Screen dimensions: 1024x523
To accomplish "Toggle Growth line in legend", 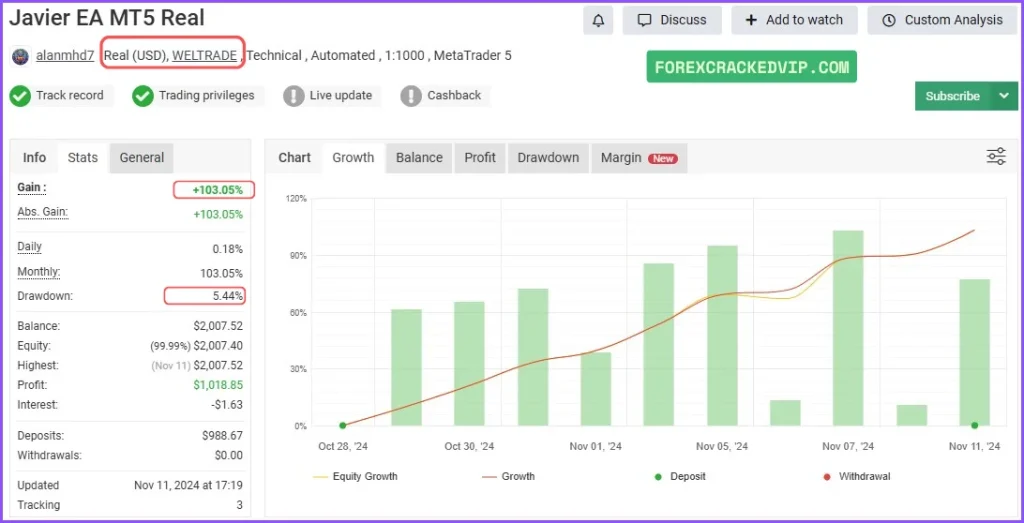I will point(508,476).
